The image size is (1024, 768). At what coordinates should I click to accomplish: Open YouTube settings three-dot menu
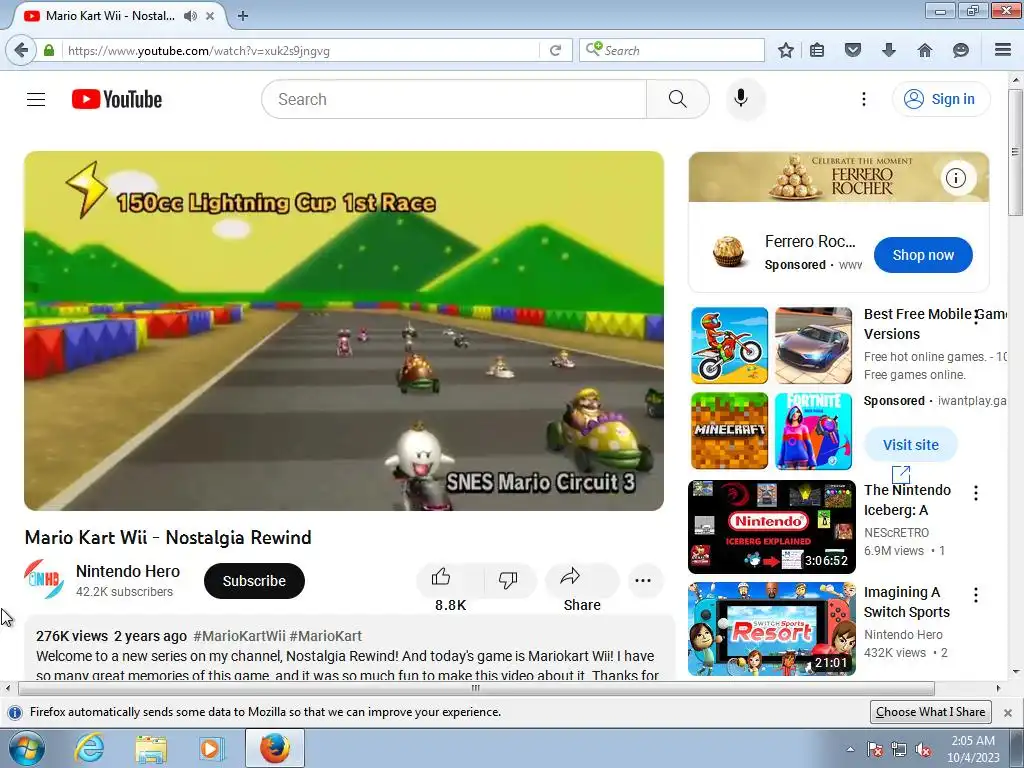tap(863, 99)
